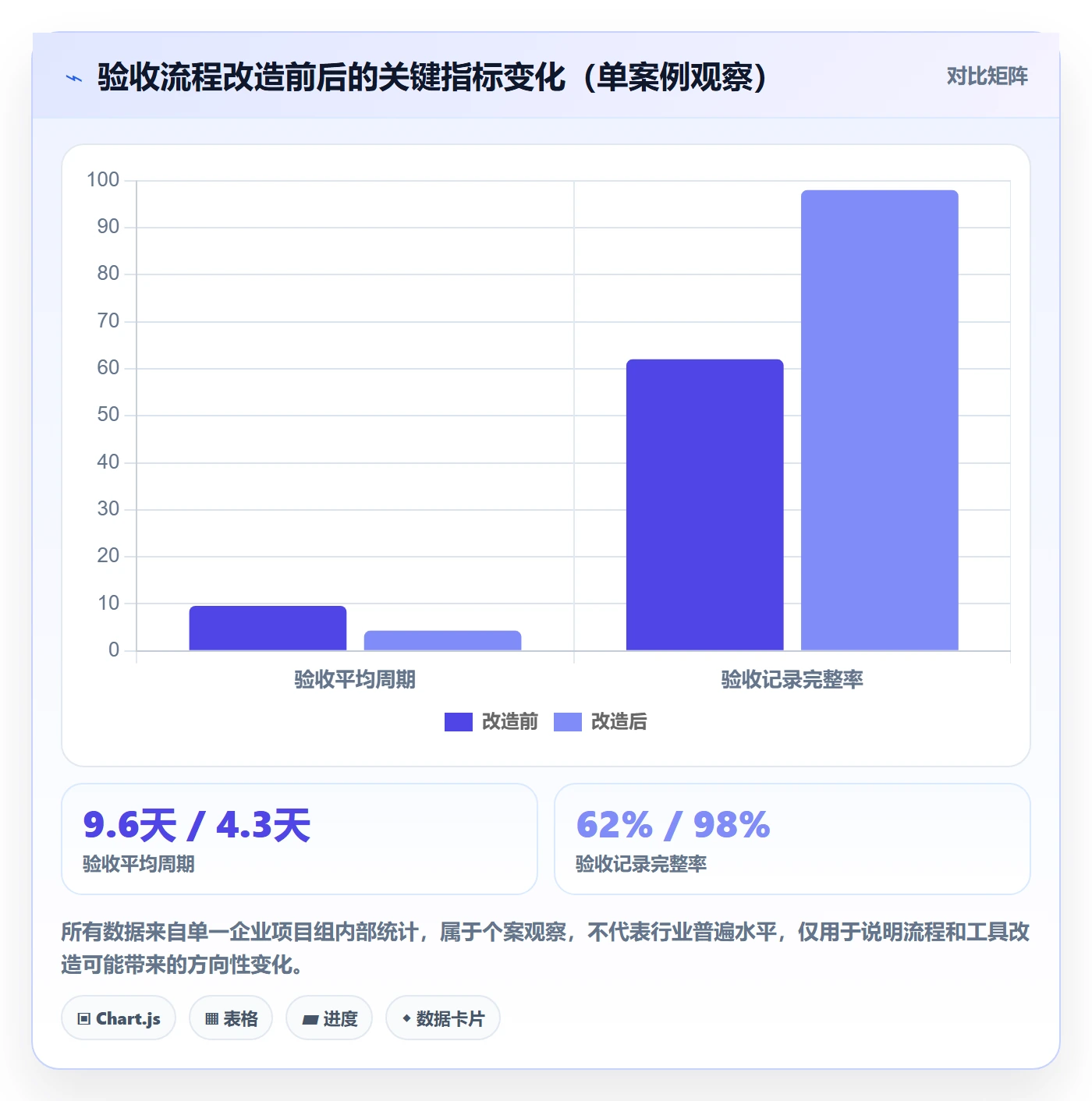This screenshot has height=1101, width=1092.
Task: Click the 62% / 98% data card value
Action: pyautogui.click(x=673, y=825)
